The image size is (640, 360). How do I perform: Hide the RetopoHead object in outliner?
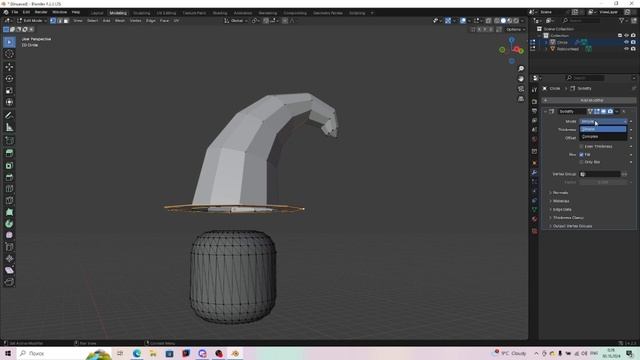click(x=627, y=49)
